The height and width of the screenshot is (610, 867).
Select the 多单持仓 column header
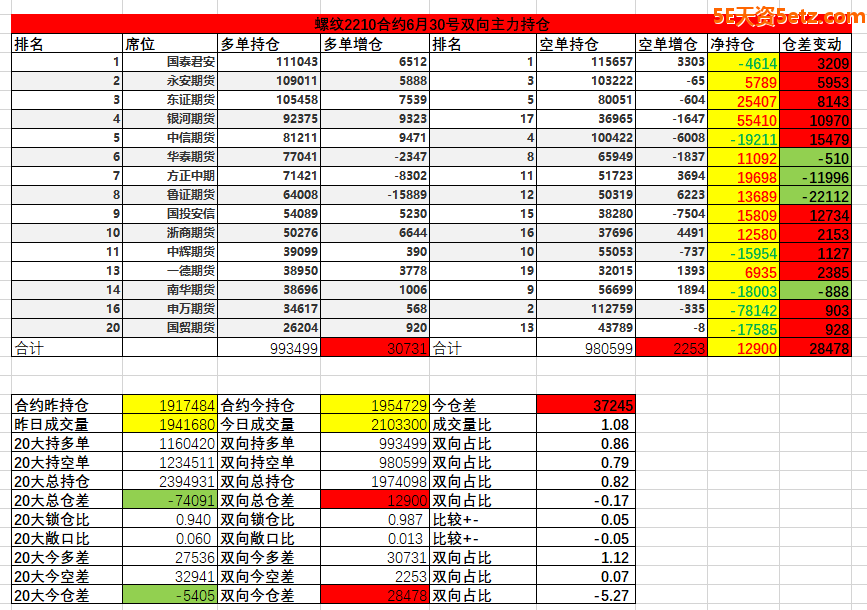[269, 44]
